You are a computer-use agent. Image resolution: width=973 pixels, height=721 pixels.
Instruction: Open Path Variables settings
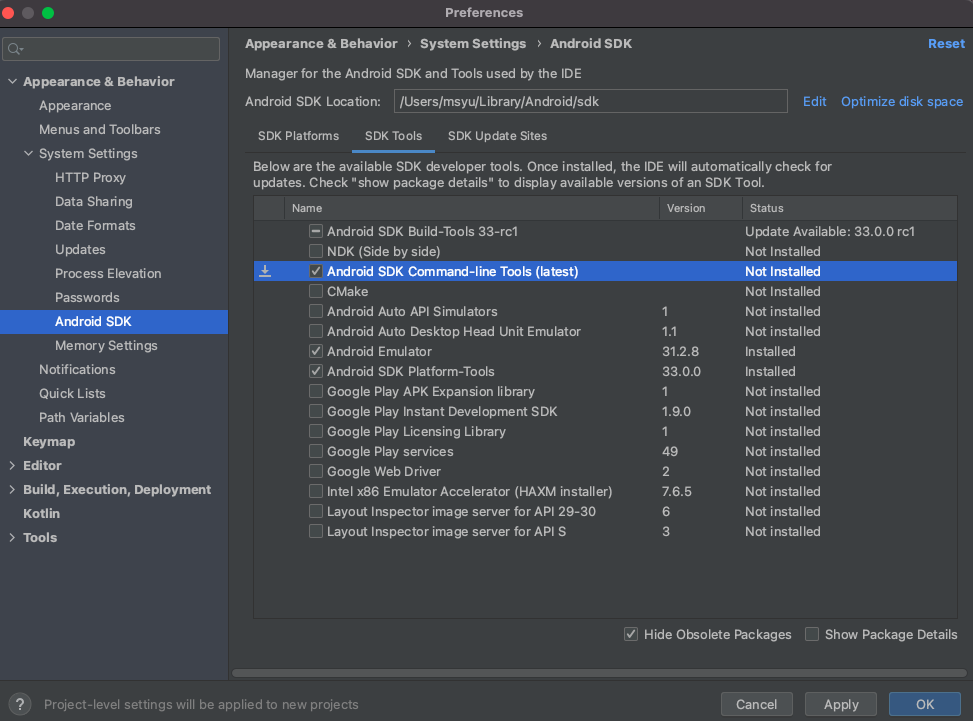82,418
